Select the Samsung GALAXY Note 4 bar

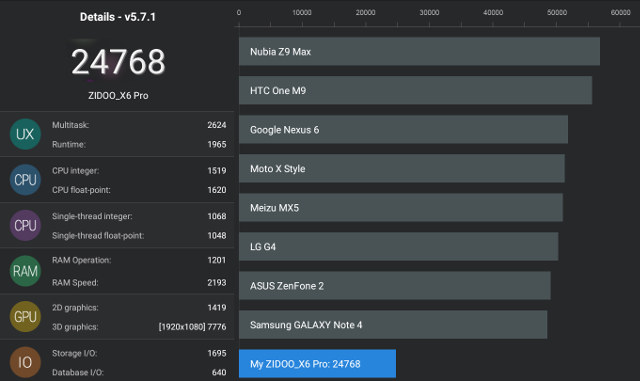point(393,325)
